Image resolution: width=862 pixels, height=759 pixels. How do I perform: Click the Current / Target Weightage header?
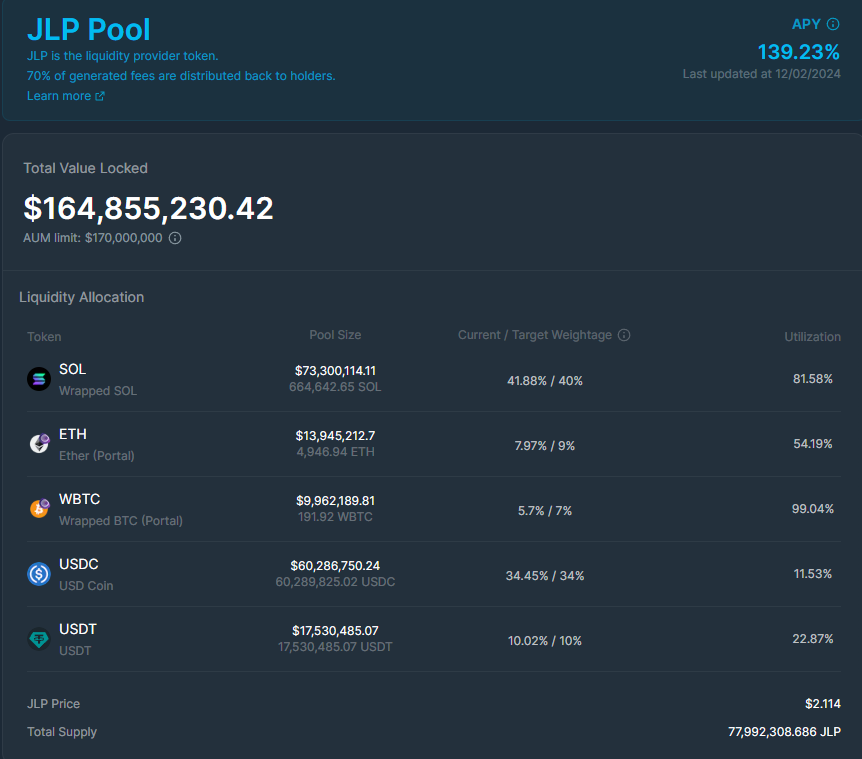click(535, 335)
